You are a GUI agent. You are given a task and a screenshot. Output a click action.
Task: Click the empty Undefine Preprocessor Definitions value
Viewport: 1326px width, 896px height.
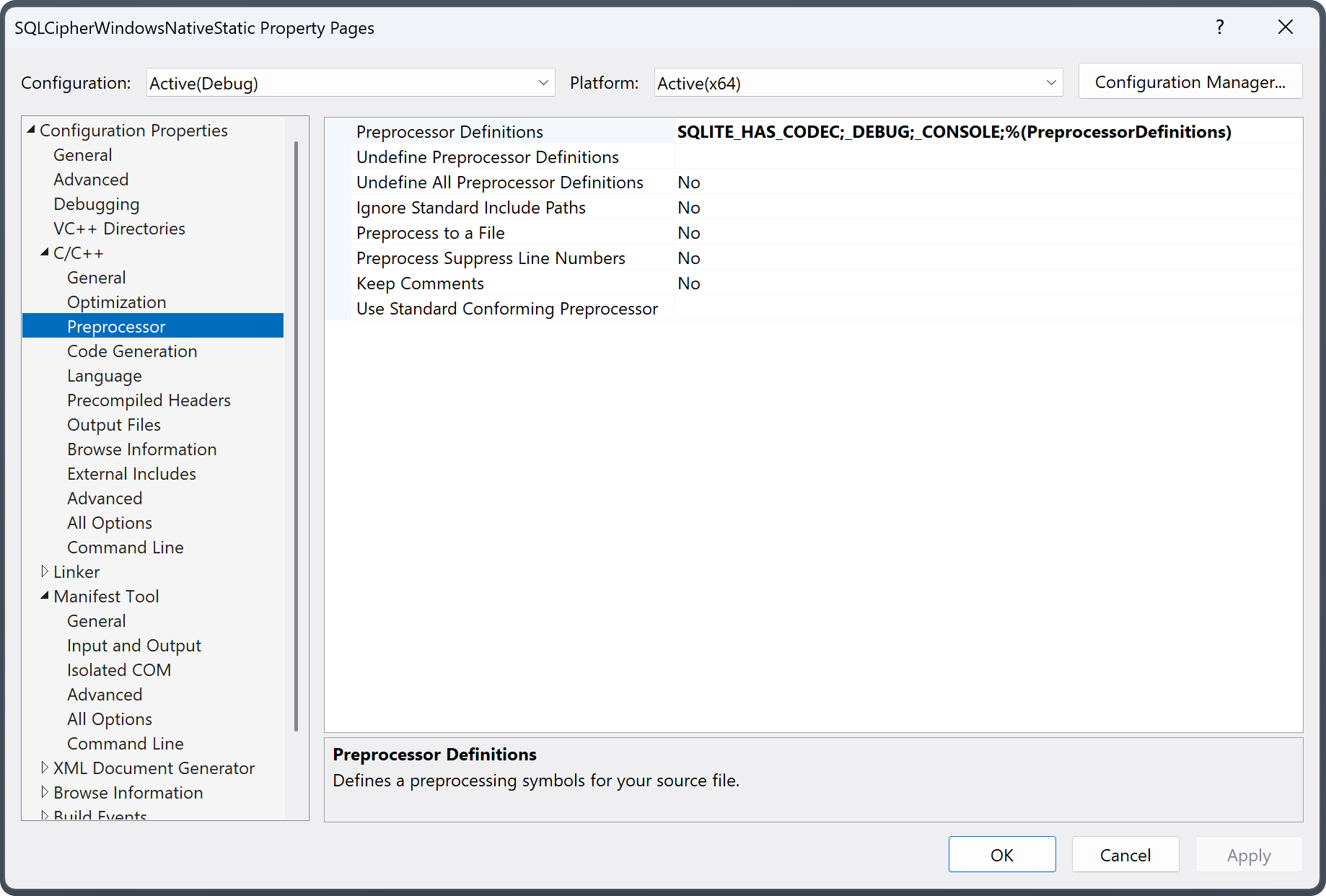pos(988,157)
